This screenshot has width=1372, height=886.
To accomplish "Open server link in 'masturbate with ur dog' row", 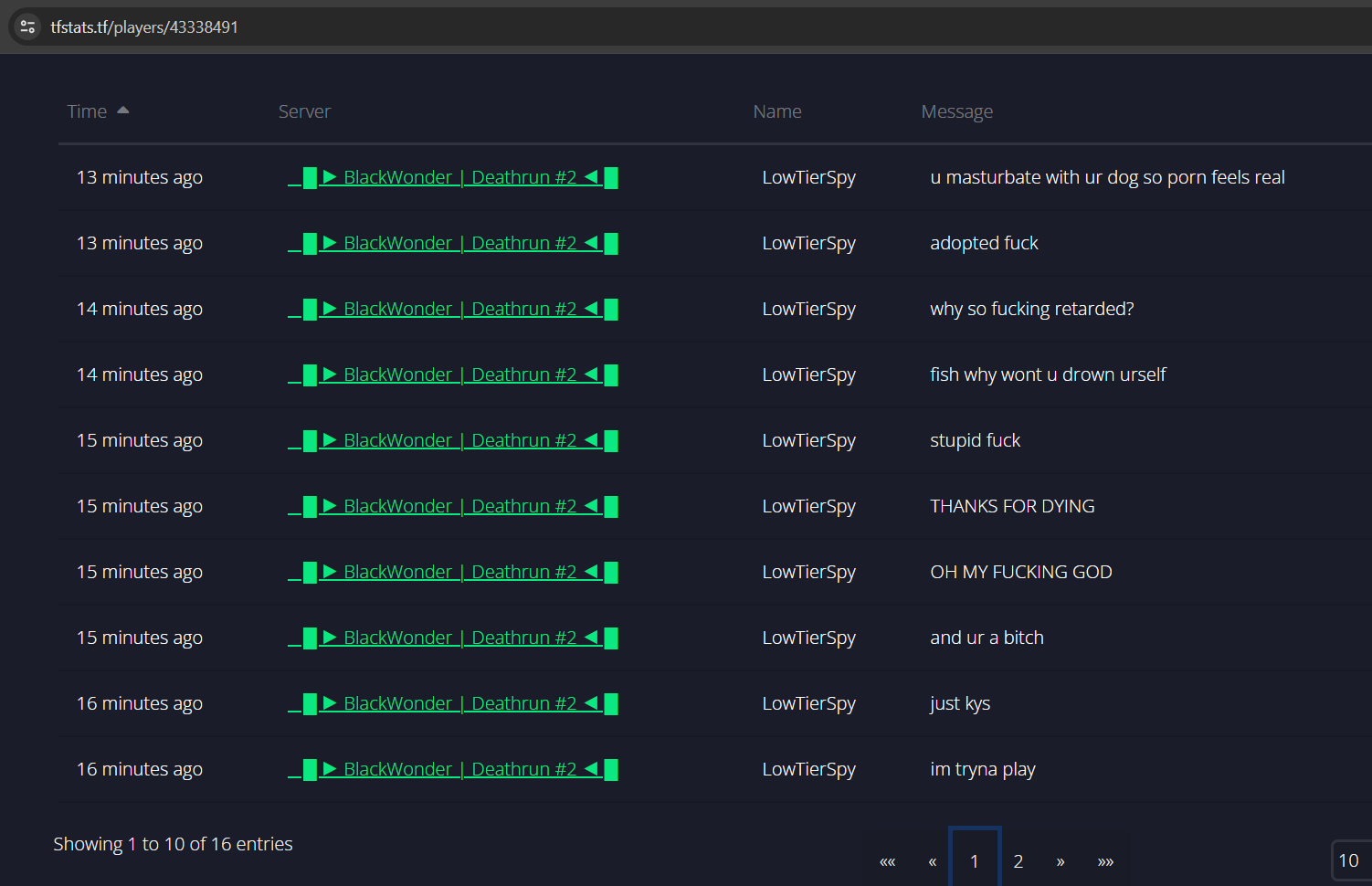I will pos(453,177).
